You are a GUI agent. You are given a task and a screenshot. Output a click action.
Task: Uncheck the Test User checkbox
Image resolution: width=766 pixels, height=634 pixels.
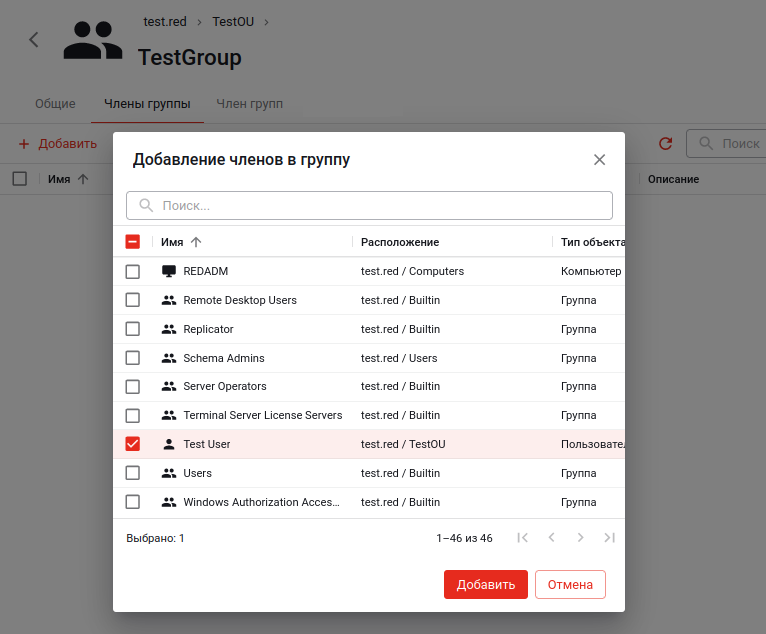coord(132,444)
